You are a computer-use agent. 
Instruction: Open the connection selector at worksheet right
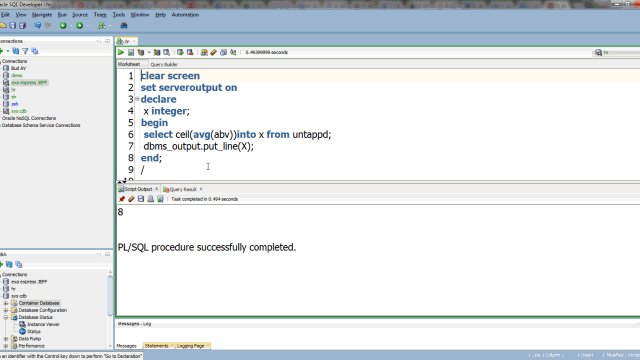(616, 52)
